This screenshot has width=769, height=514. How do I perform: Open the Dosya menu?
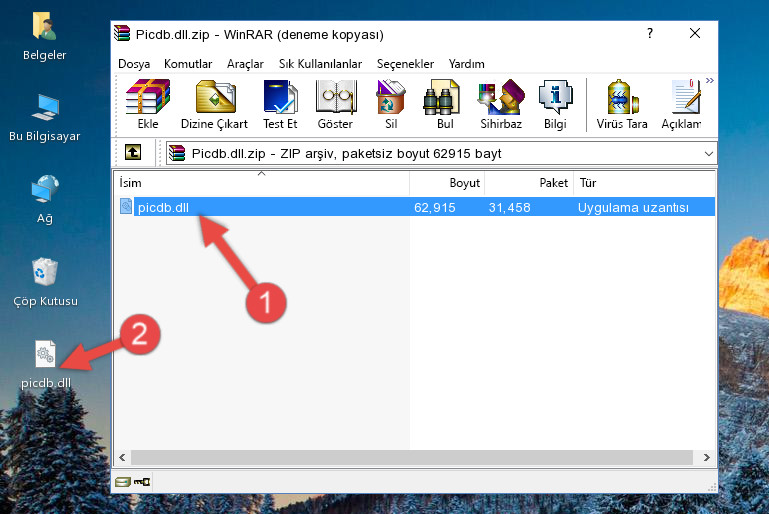(x=134, y=64)
